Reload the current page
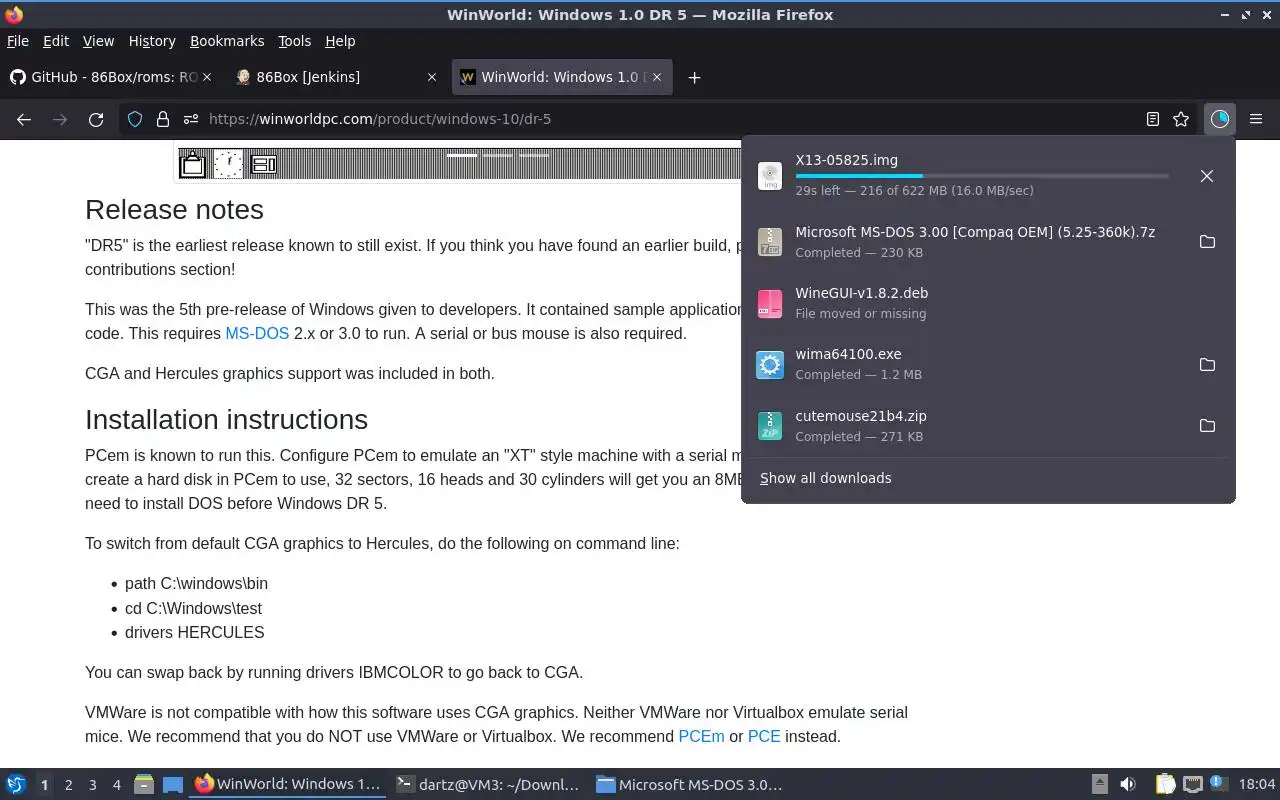1280x800 pixels. [x=96, y=119]
